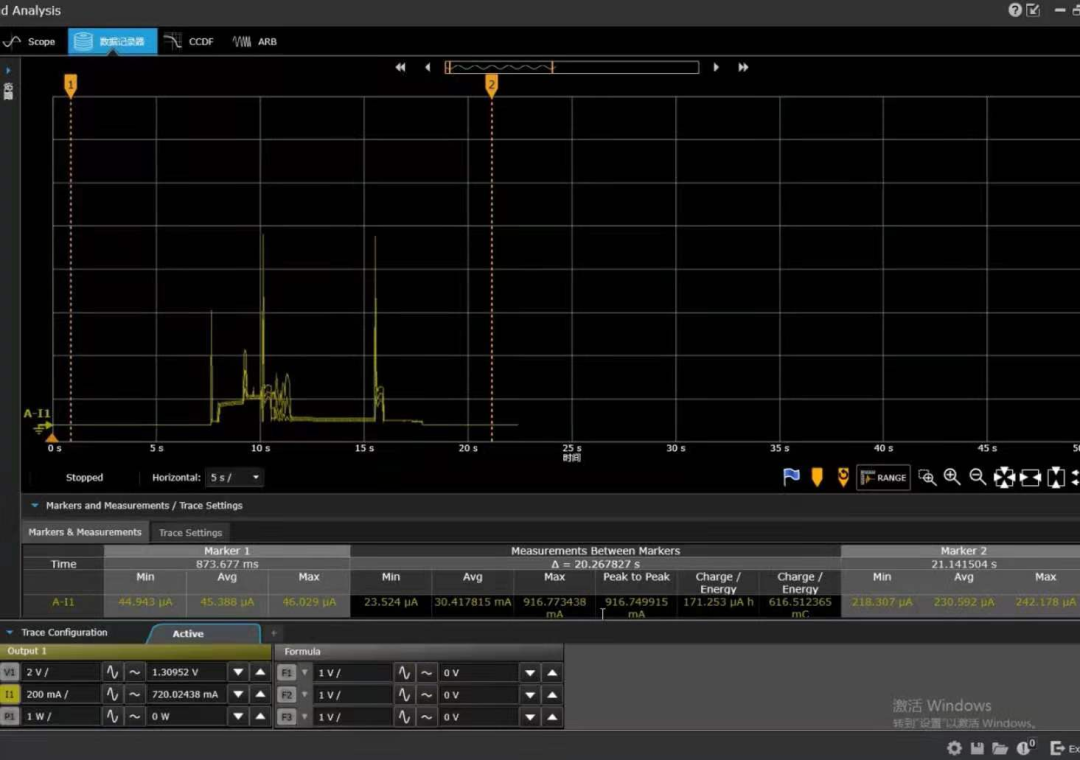Increase I1 offset with up arrow
This screenshot has width=1080, height=760.
point(260,694)
